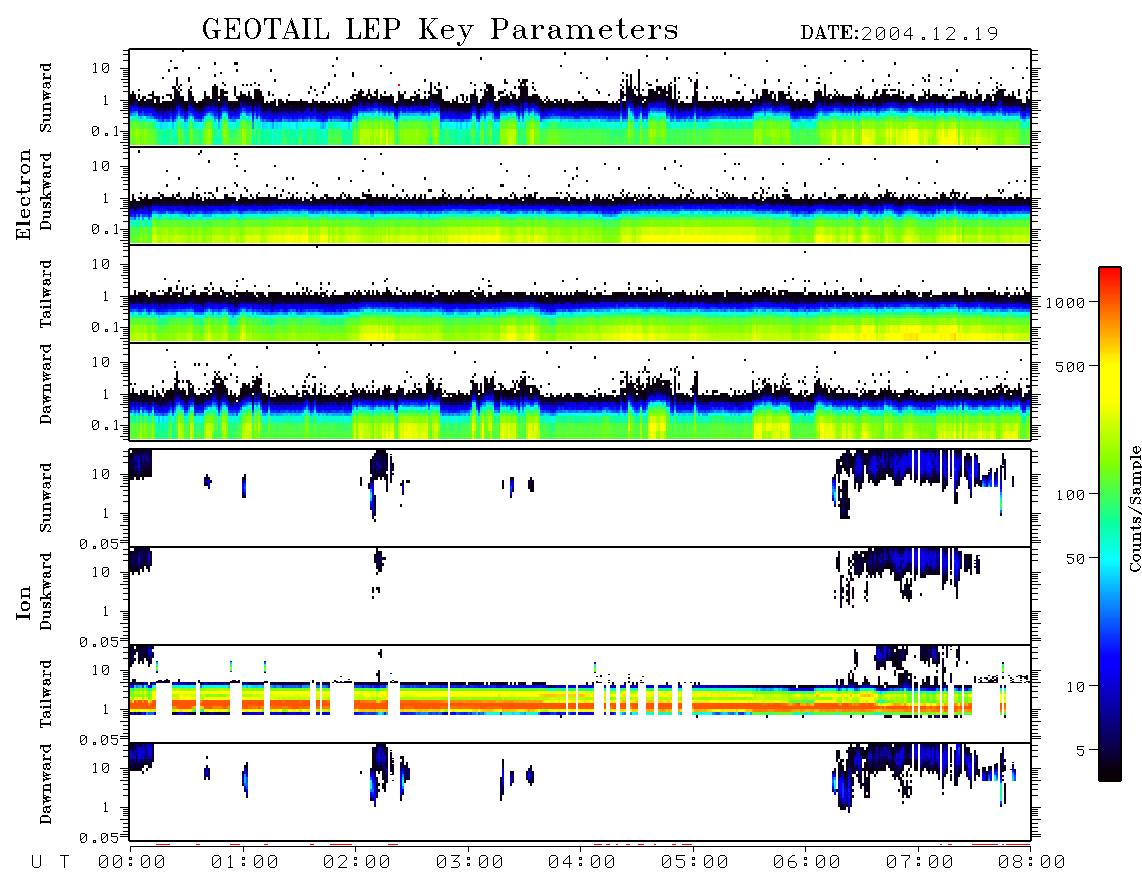The image size is (1142, 880).
Task: Click the "03:00" time axis tick
Action: (470, 863)
